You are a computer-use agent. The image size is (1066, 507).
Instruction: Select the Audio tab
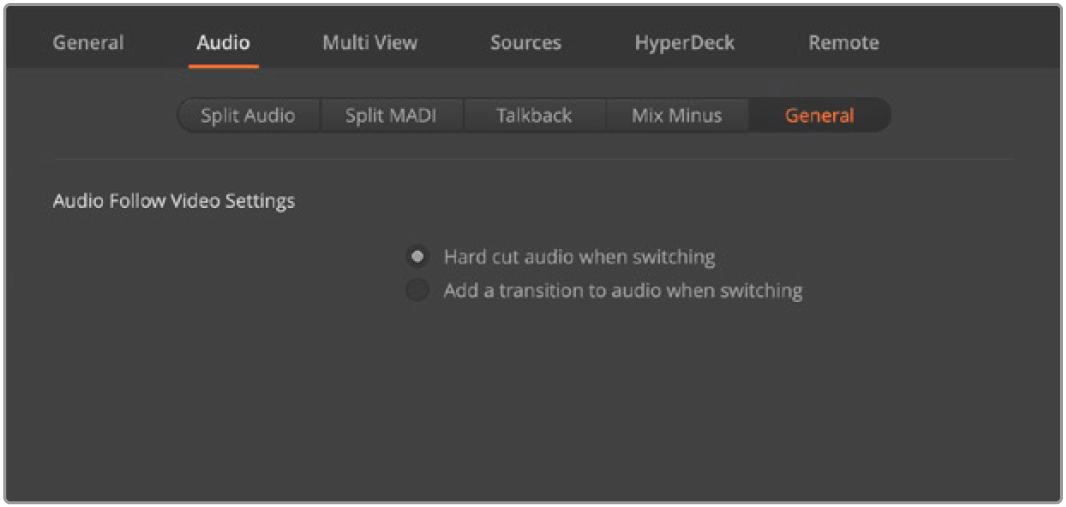tap(223, 43)
